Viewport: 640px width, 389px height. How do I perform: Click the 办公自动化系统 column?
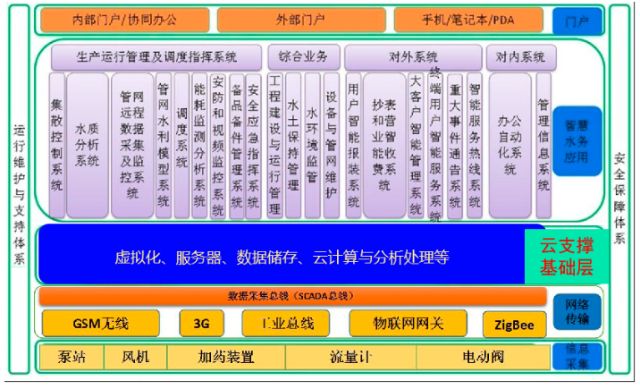pyautogui.click(x=510, y=145)
